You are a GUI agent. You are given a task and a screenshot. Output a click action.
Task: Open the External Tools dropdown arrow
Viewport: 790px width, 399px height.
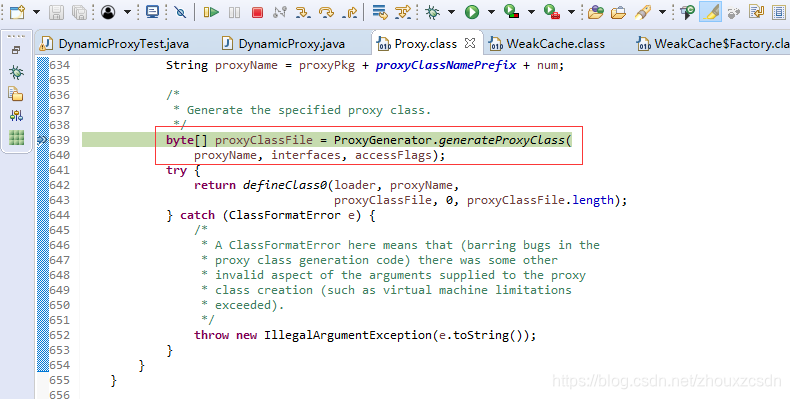(x=571, y=12)
